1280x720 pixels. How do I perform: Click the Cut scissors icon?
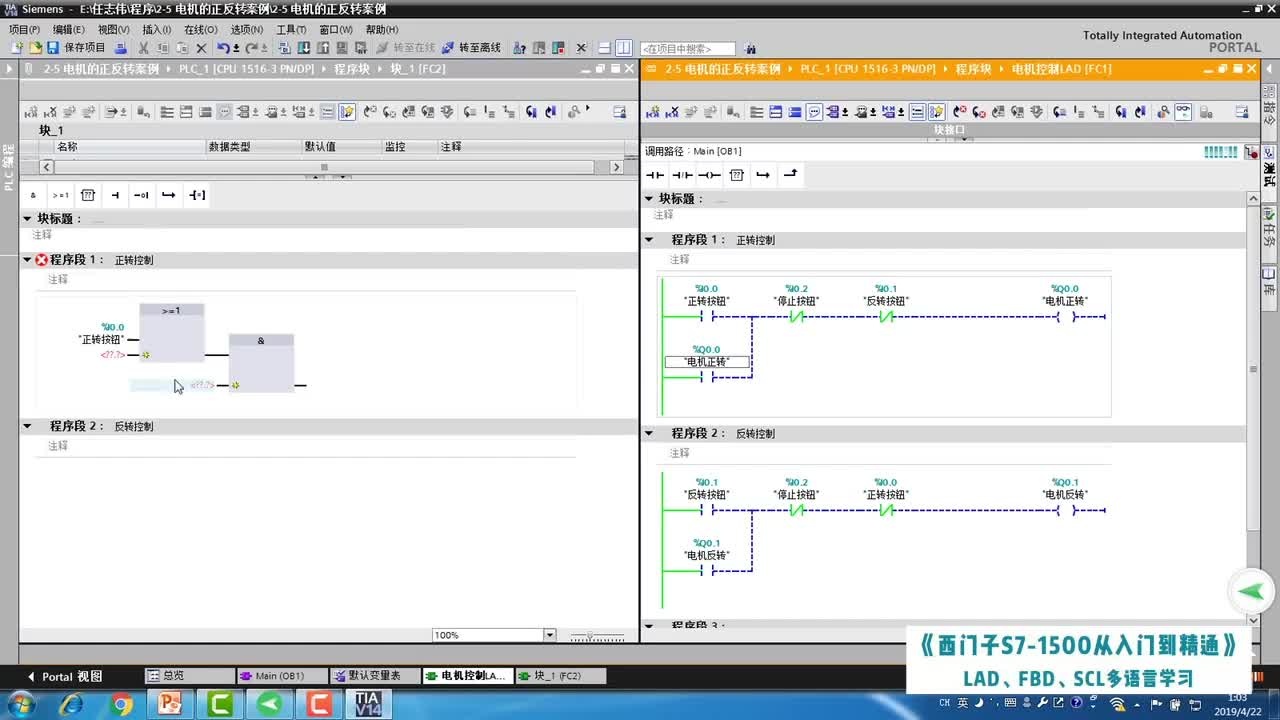[x=144, y=48]
